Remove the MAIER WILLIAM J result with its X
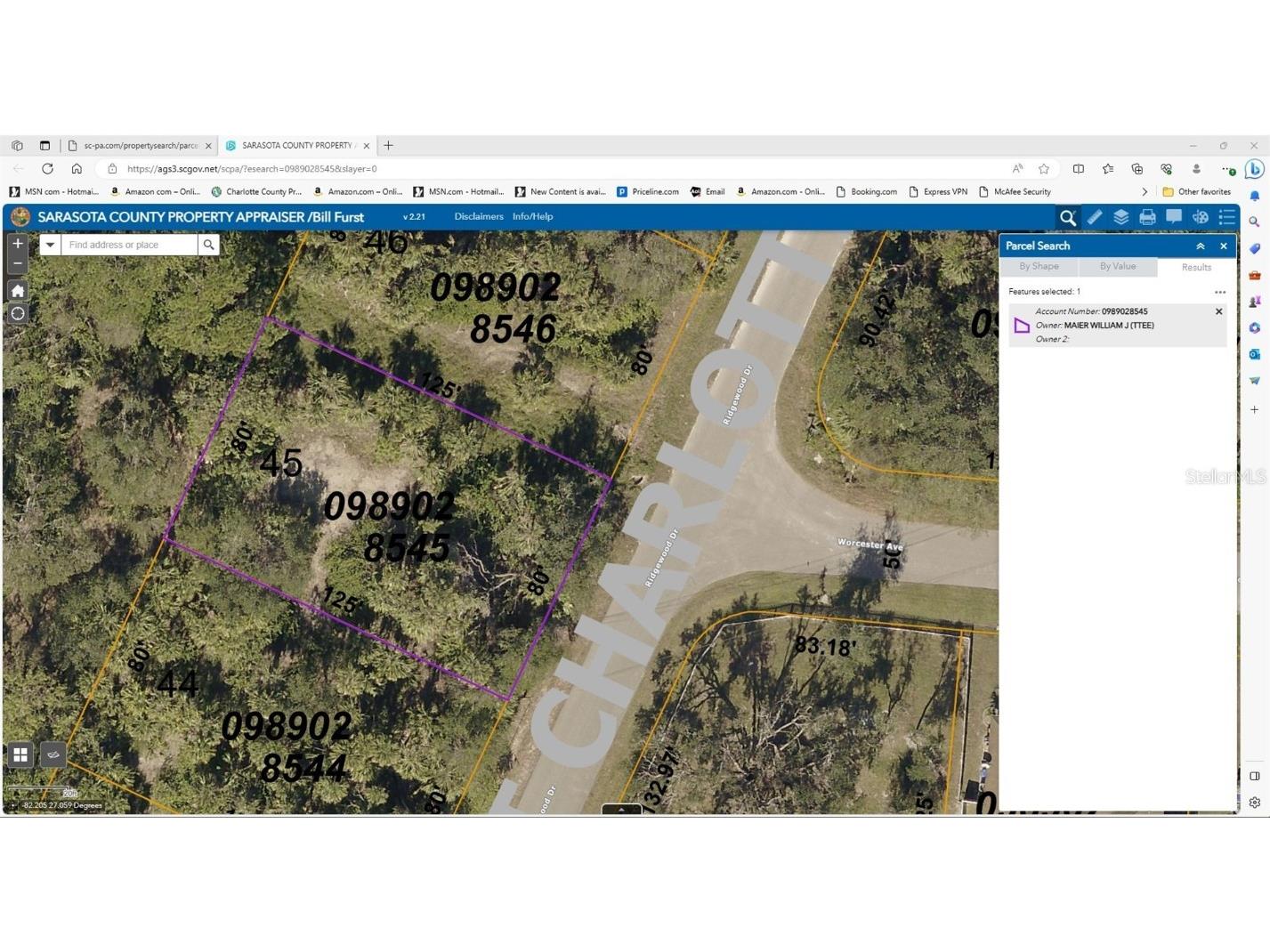This screenshot has width=1270, height=952. tap(1218, 311)
